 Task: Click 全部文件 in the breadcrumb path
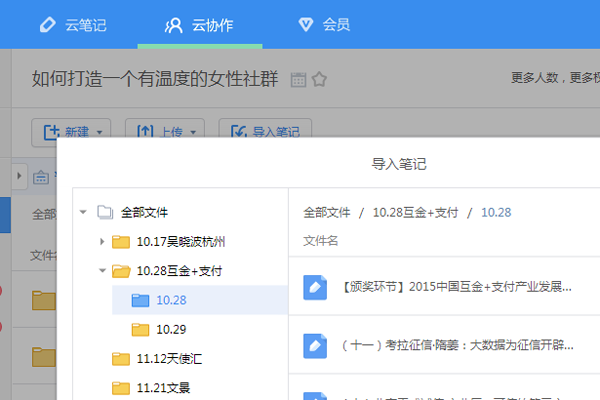(x=327, y=212)
